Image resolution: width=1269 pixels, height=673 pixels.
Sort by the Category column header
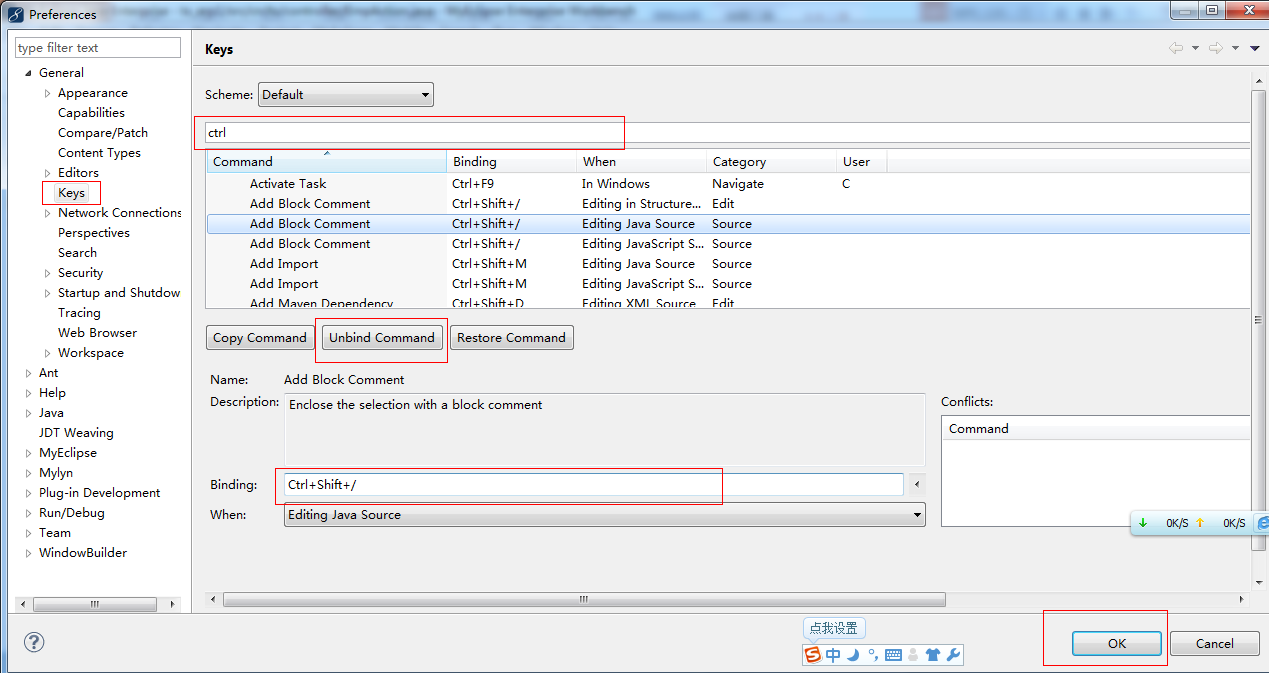[771, 161]
